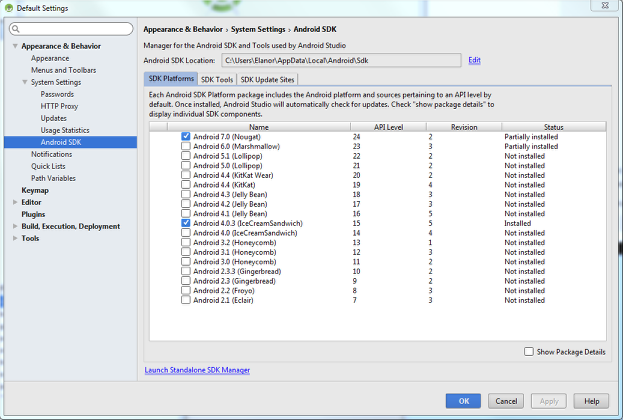This screenshot has width=623, height=420.
Task: Select Updates in System Settings
Action: [54, 118]
